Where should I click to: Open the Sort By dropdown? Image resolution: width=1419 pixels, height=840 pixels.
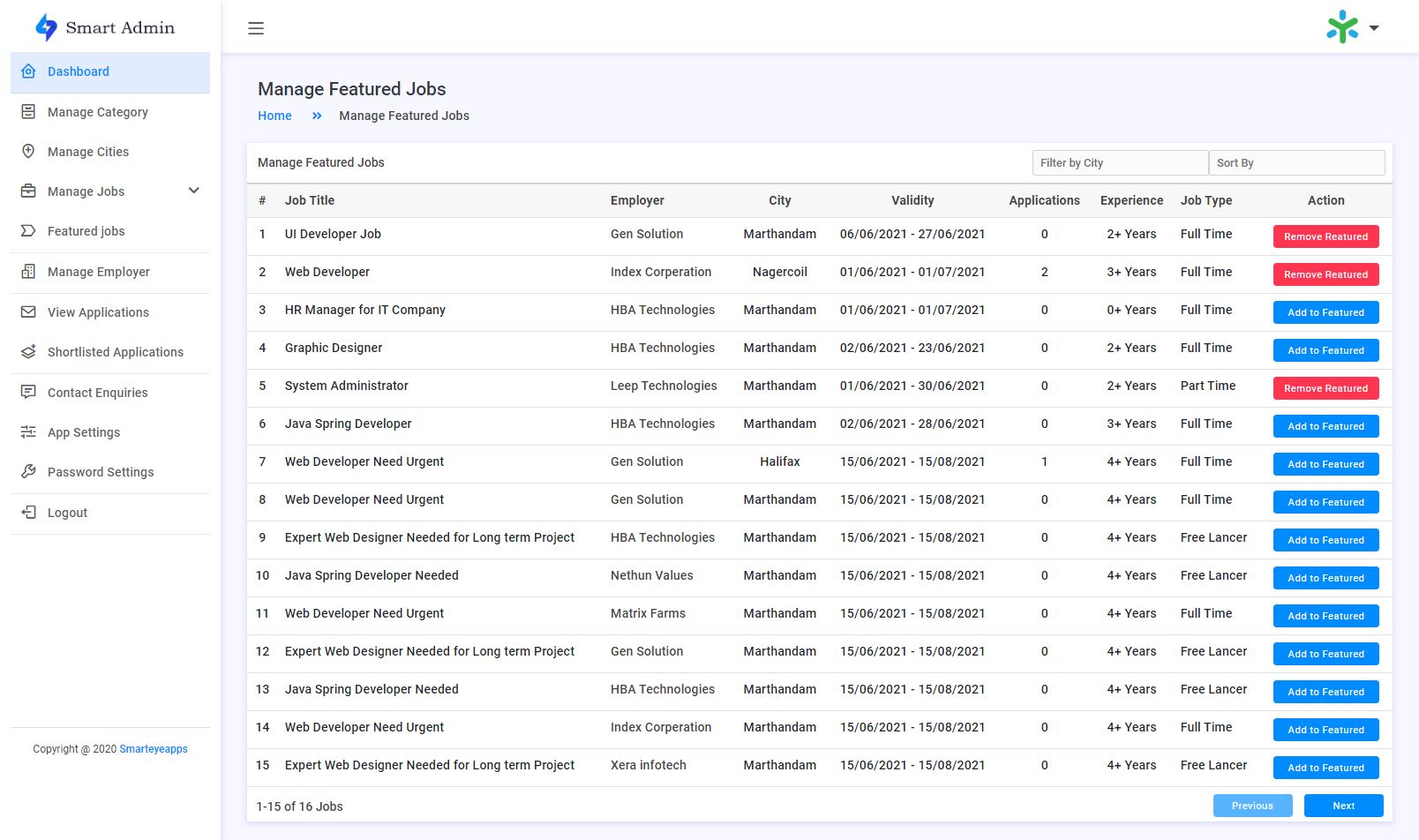[x=1295, y=163]
